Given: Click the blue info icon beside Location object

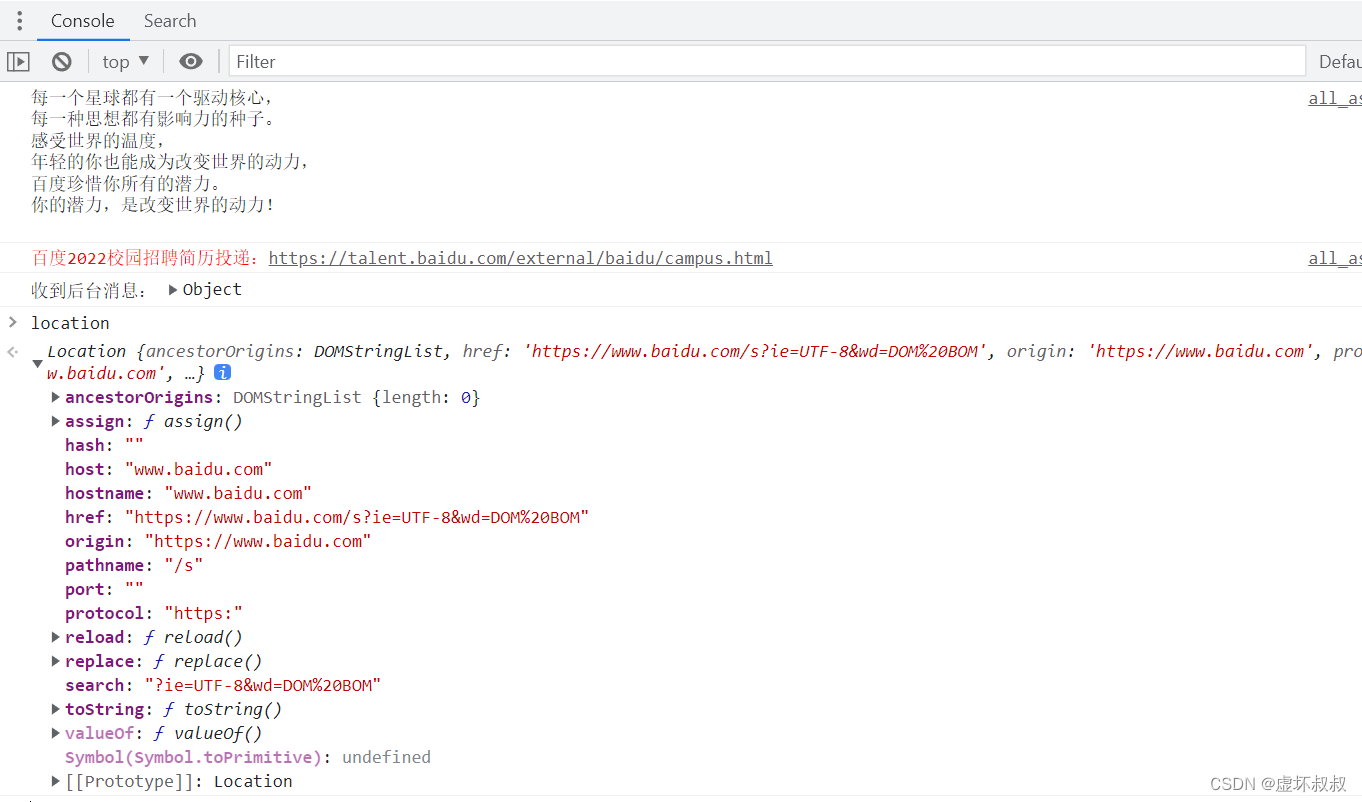Looking at the screenshot, I should [223, 373].
